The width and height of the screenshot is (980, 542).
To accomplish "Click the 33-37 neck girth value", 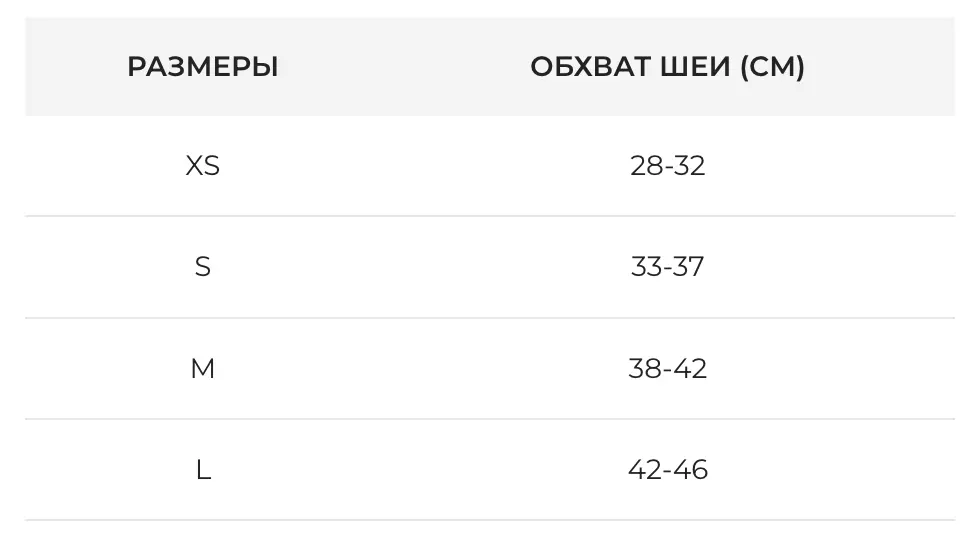I will (x=667, y=267).
